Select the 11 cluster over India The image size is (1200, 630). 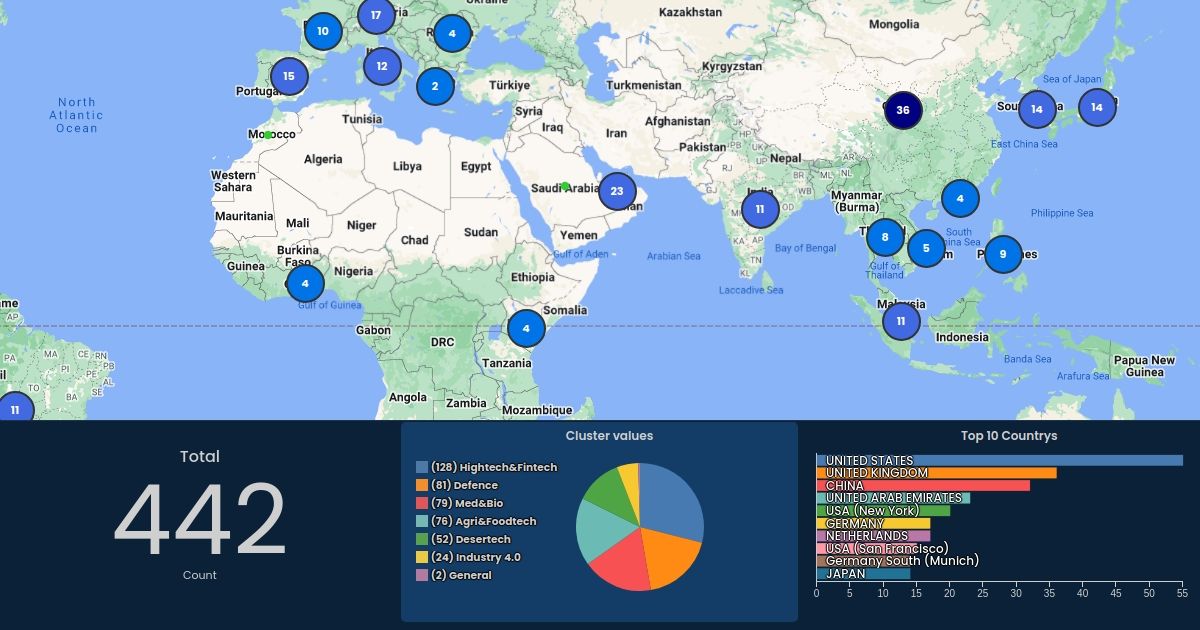(760, 210)
